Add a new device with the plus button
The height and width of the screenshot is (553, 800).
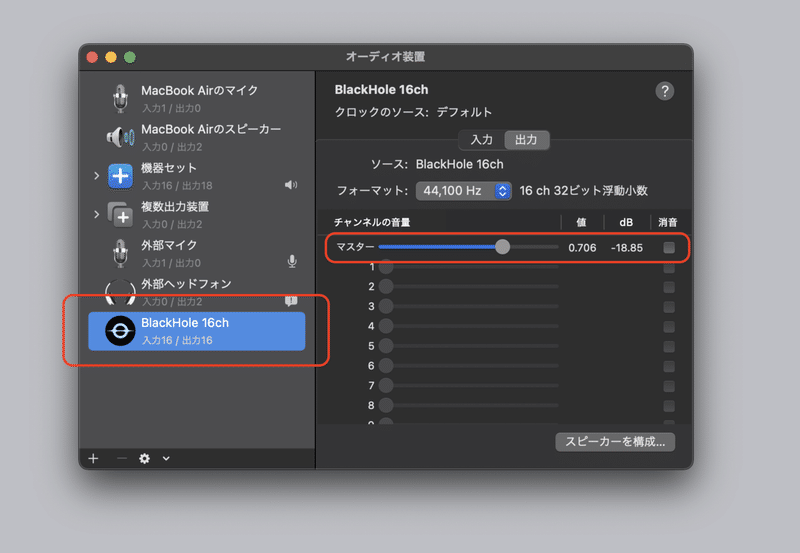[93, 459]
